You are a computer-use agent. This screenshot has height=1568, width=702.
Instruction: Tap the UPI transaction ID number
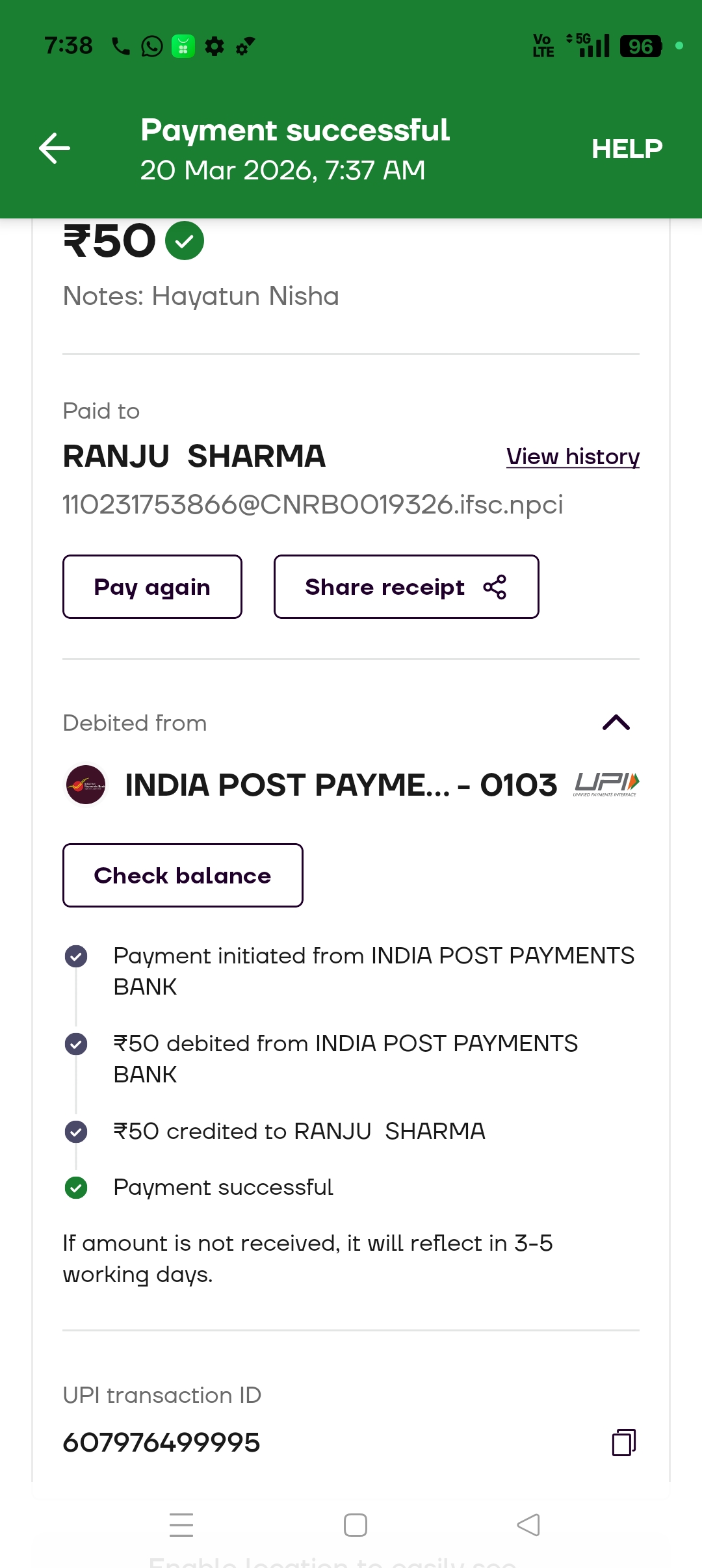point(162,1442)
